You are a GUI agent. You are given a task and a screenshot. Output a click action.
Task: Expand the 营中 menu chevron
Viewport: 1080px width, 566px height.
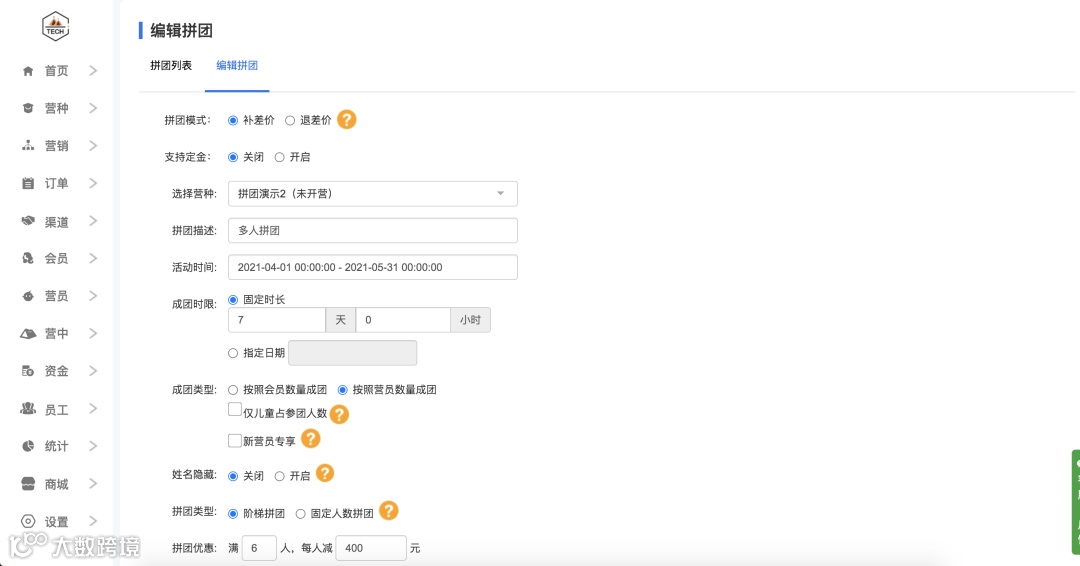coord(93,333)
